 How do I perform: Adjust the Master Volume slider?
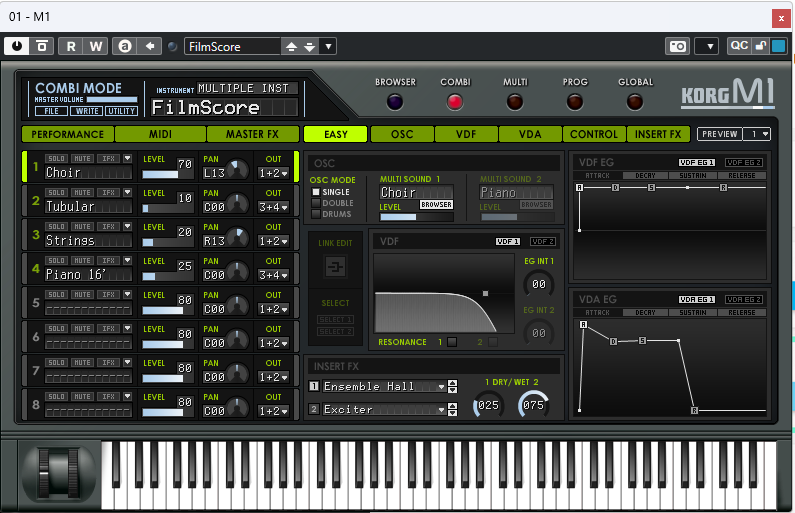(112, 100)
